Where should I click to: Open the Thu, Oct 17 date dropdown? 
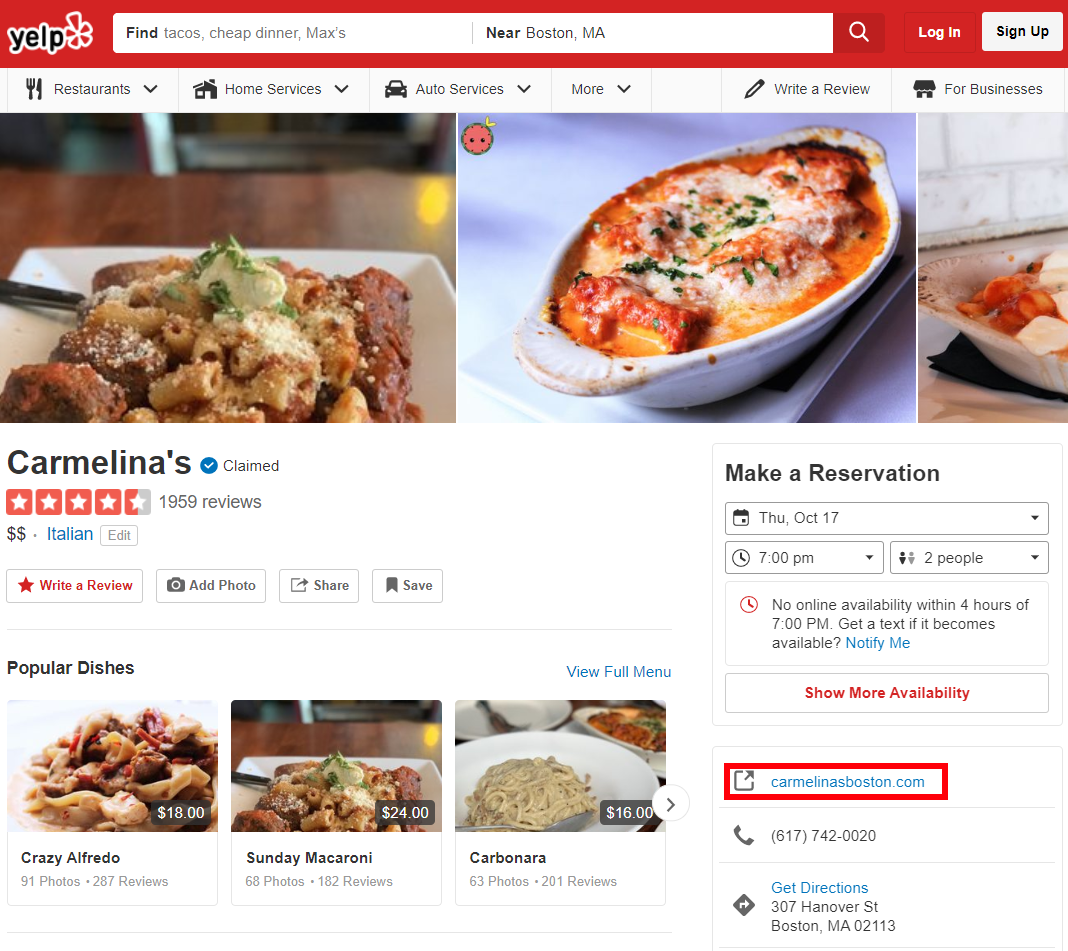point(886,518)
